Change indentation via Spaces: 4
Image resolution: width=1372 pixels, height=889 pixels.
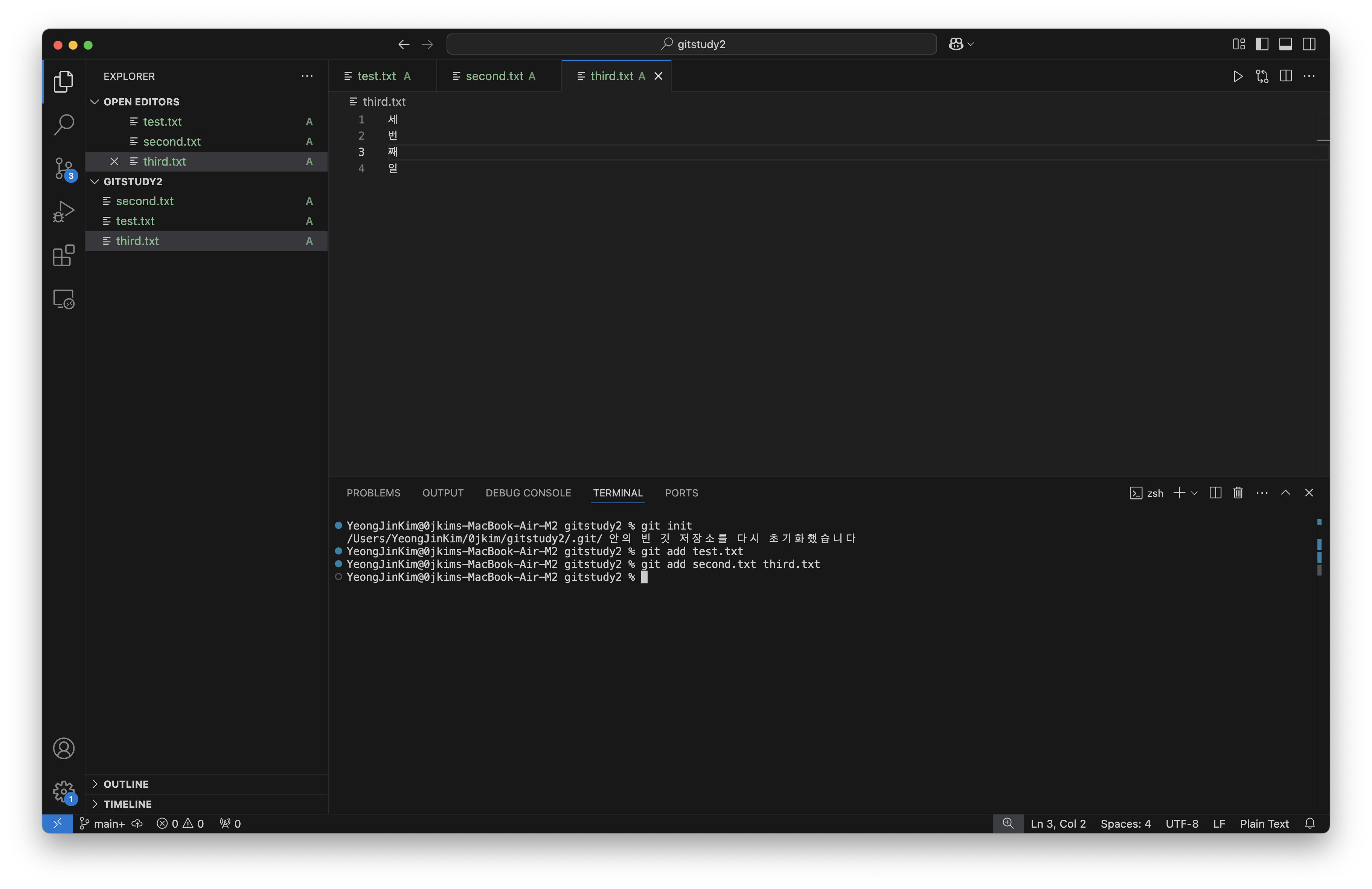click(1125, 823)
